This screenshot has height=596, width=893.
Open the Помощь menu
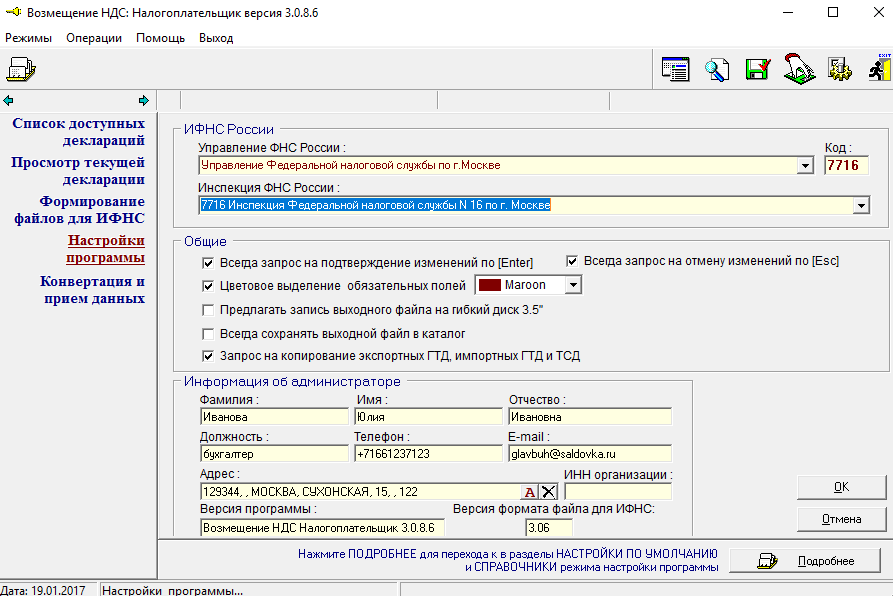click(x=160, y=38)
